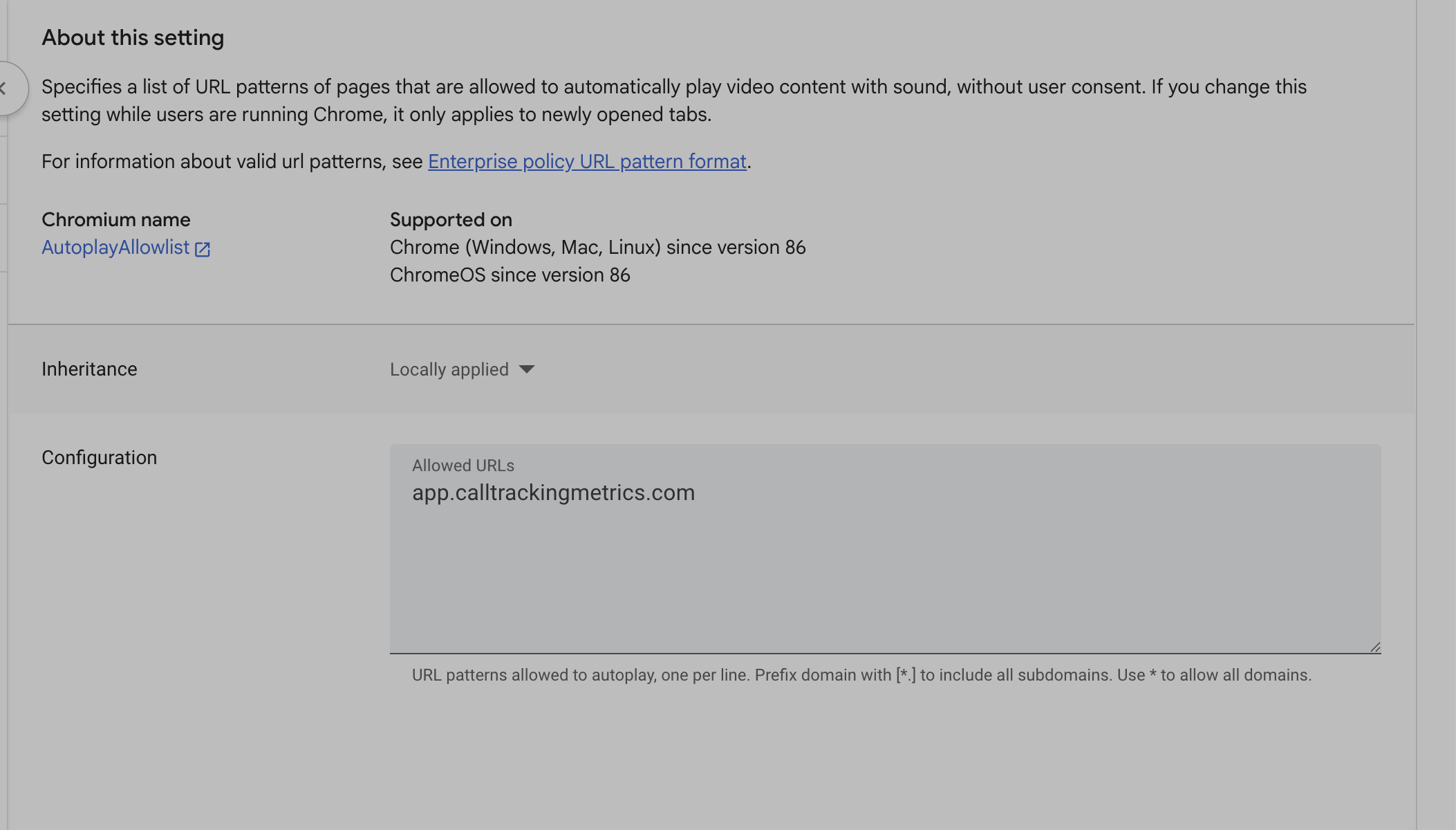Click the arrow next to Locally applied
This screenshot has width=1456, height=830.
(x=527, y=369)
